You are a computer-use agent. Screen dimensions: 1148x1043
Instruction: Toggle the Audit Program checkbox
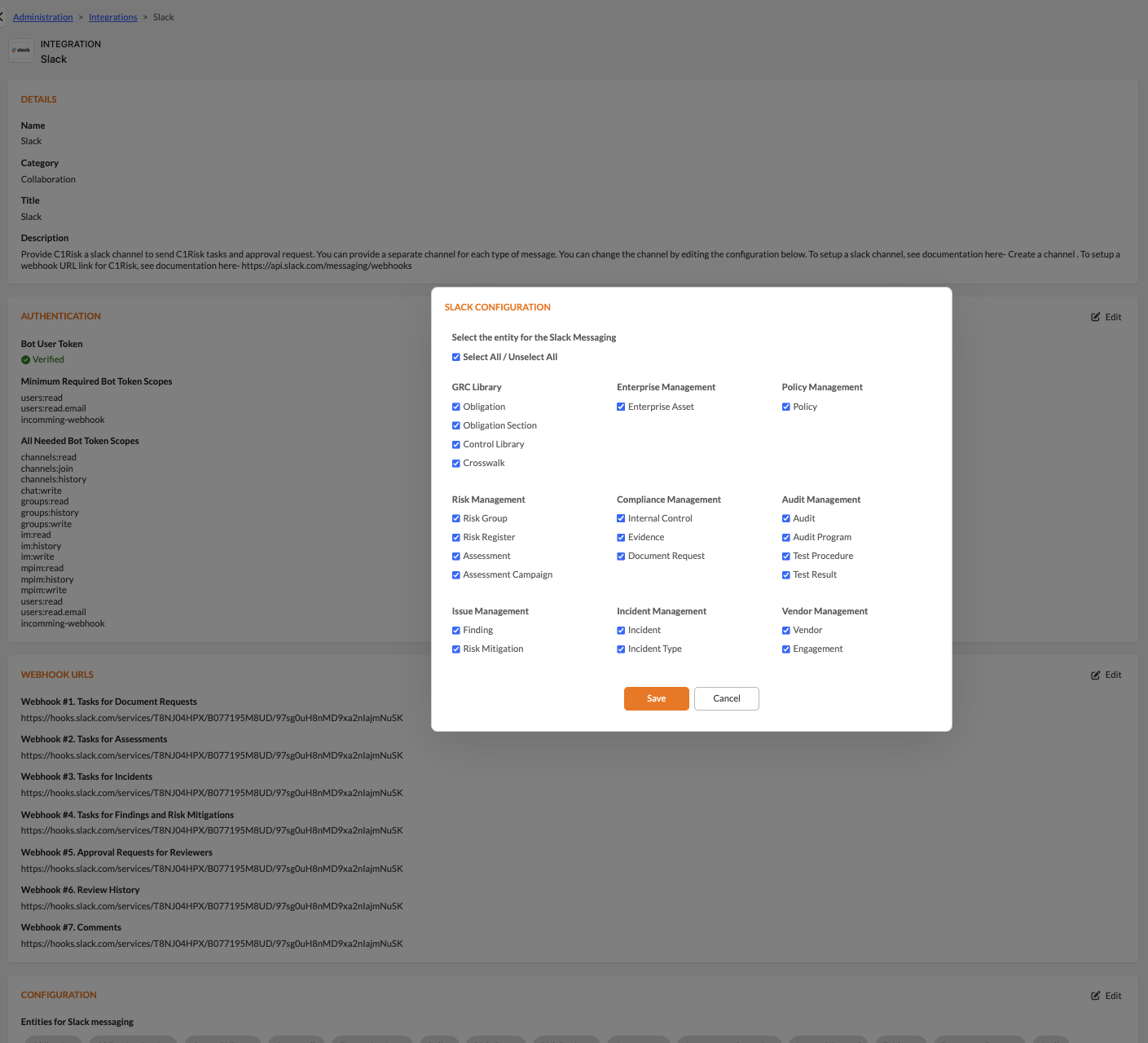(786, 537)
